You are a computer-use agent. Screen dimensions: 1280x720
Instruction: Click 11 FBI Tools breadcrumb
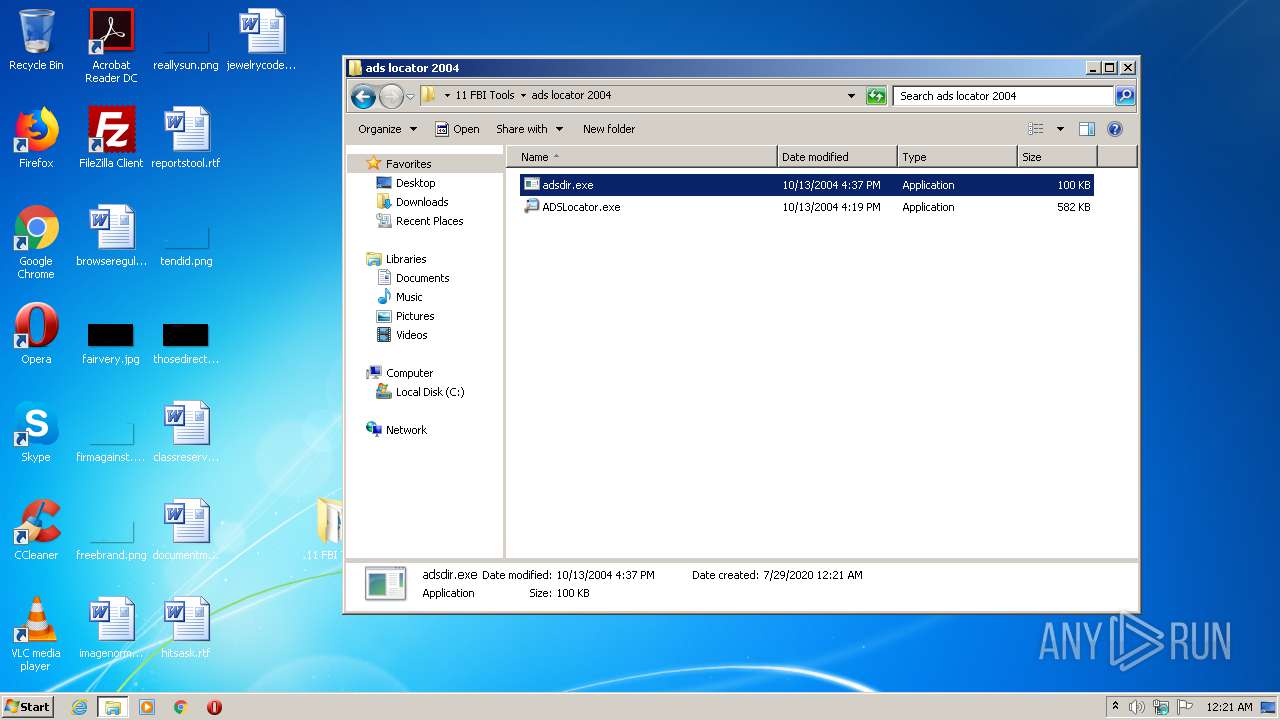pyautogui.click(x=485, y=96)
